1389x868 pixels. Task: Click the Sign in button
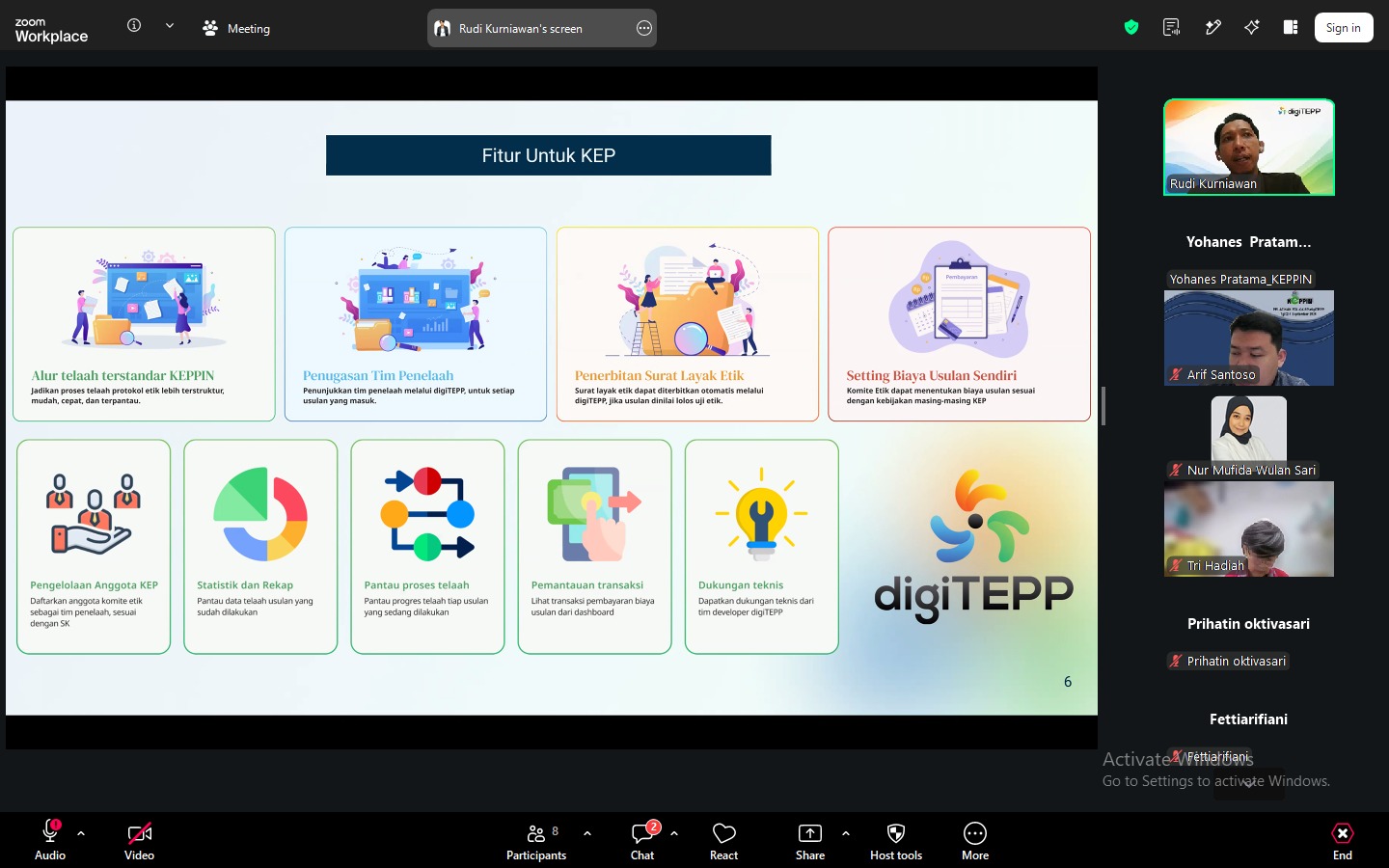(x=1344, y=27)
